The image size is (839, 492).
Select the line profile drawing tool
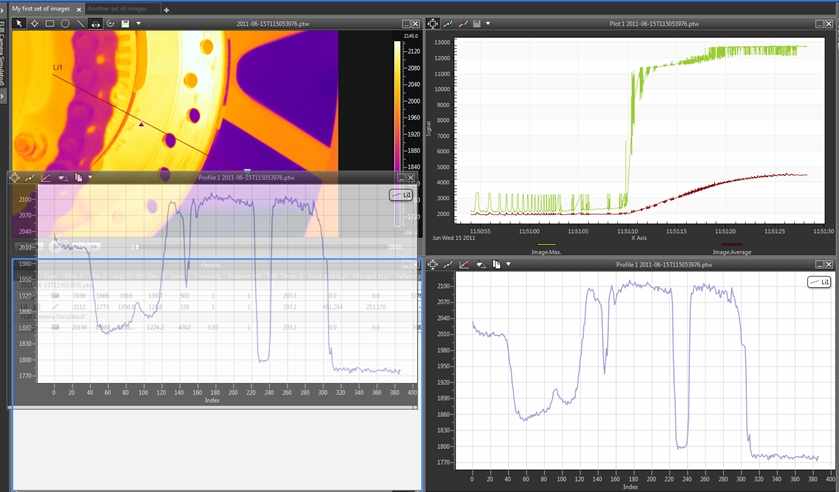point(80,23)
